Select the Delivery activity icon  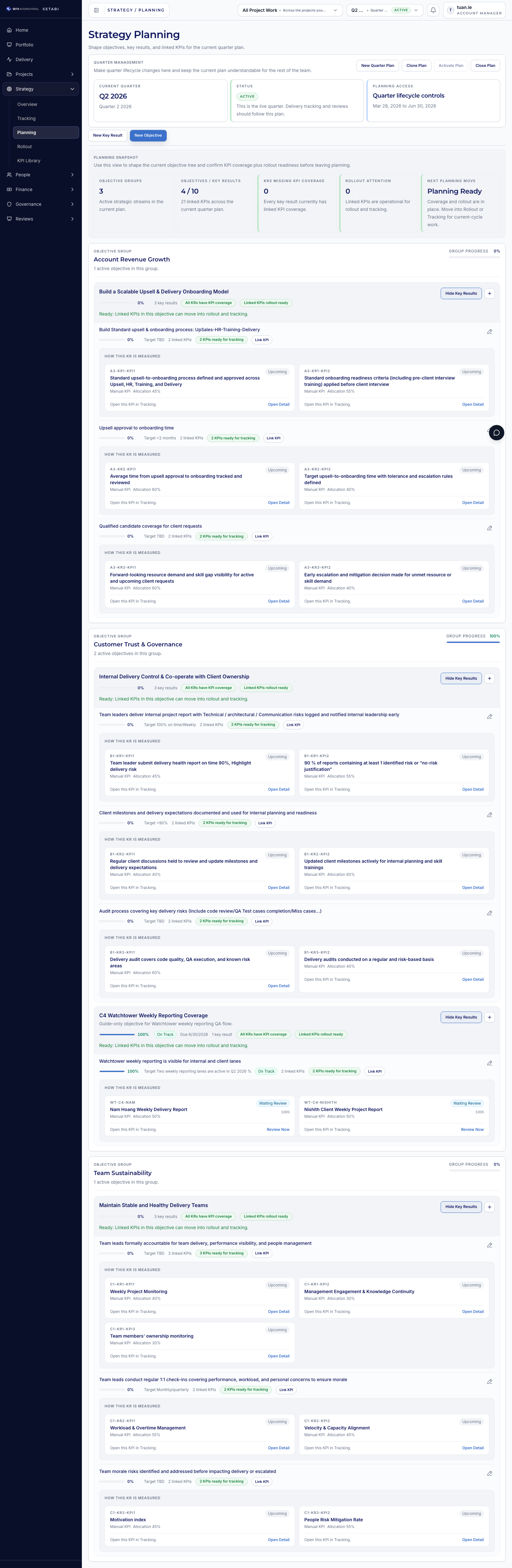click(9, 59)
